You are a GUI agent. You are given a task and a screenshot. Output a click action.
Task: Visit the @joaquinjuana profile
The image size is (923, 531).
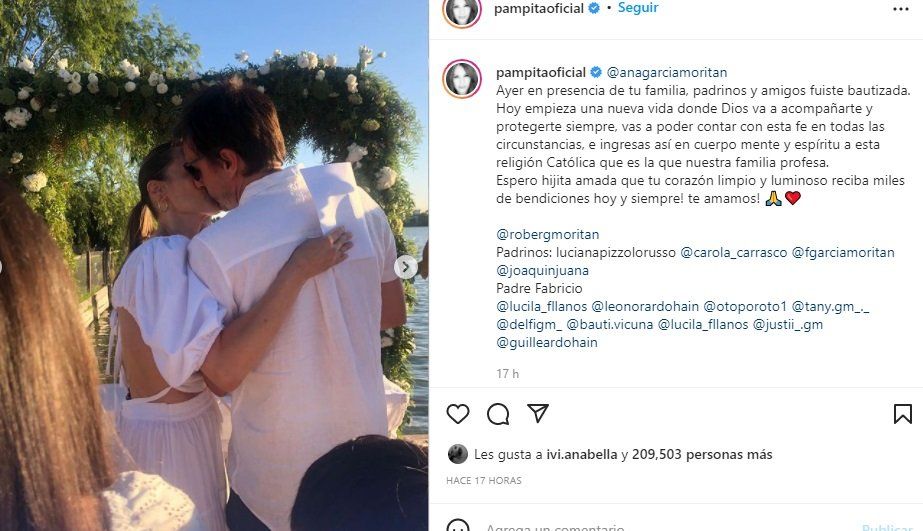coord(542,271)
